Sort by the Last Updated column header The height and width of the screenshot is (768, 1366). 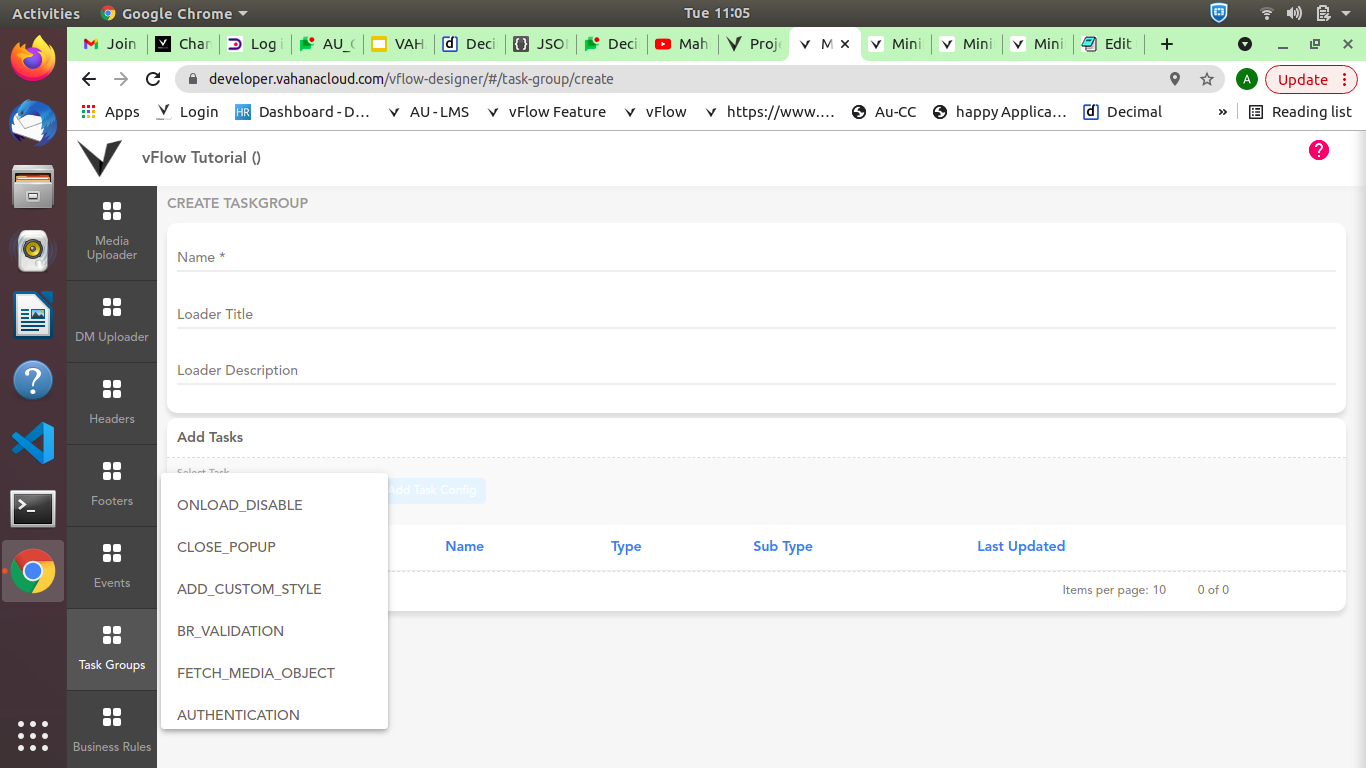pyautogui.click(x=1021, y=546)
